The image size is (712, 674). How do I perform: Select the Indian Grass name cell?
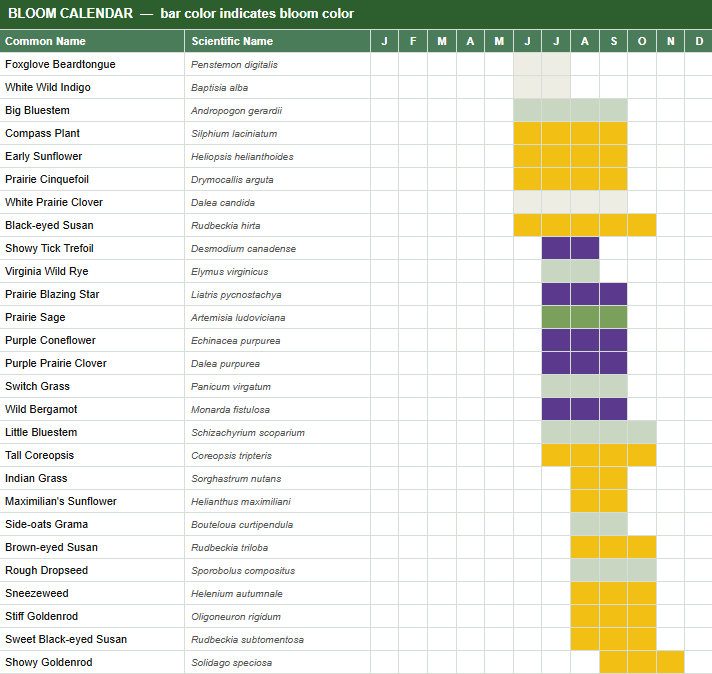point(92,479)
